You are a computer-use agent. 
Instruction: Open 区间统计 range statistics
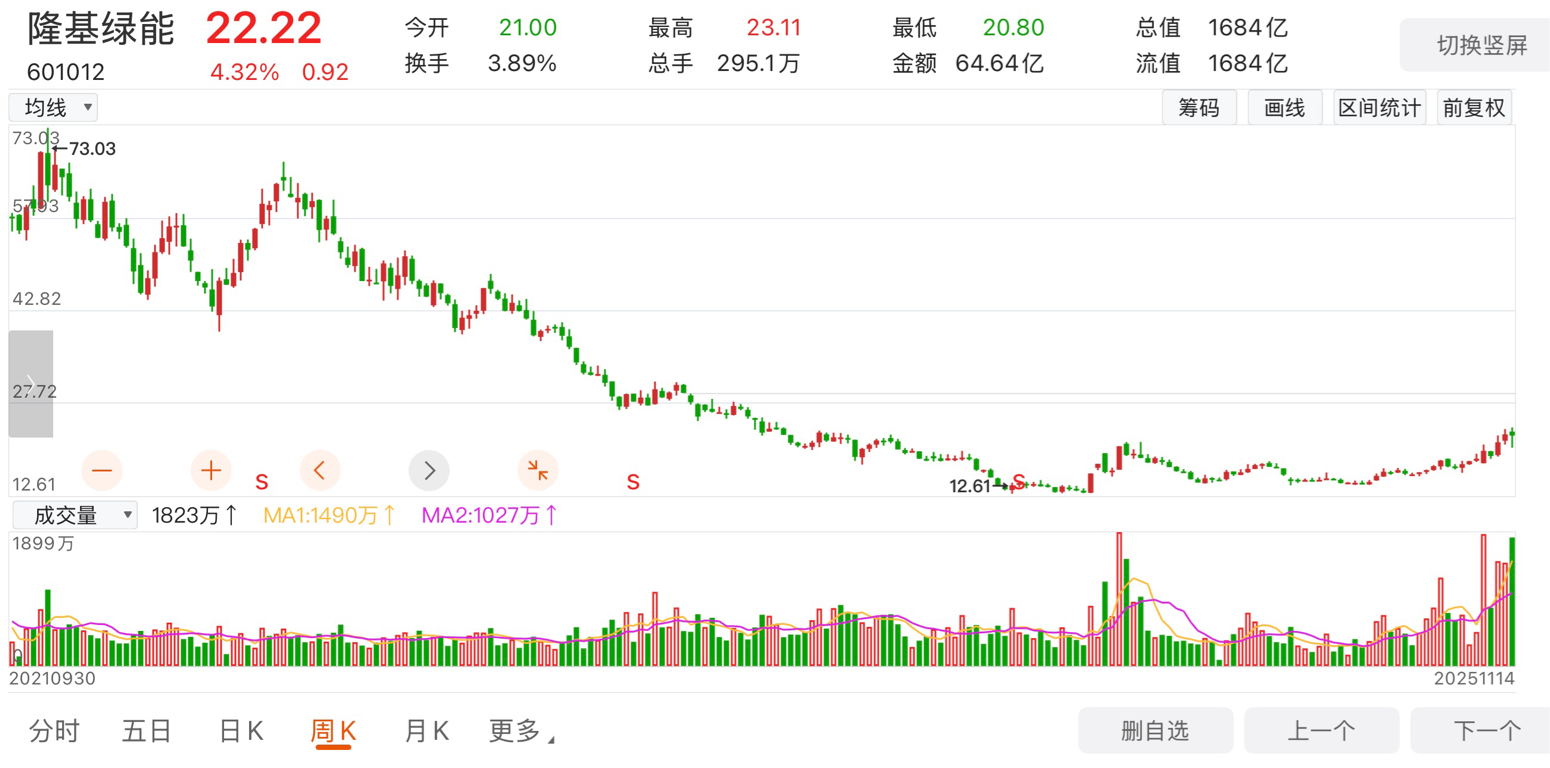click(1380, 108)
